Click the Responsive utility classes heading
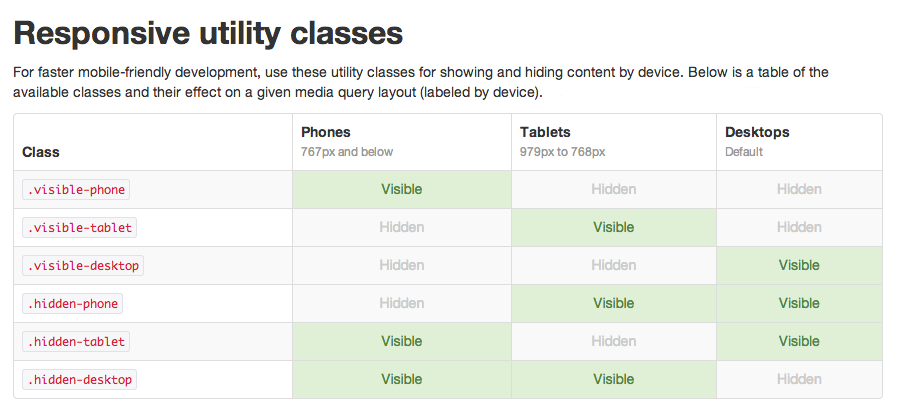The width and height of the screenshot is (897, 411). (208, 34)
